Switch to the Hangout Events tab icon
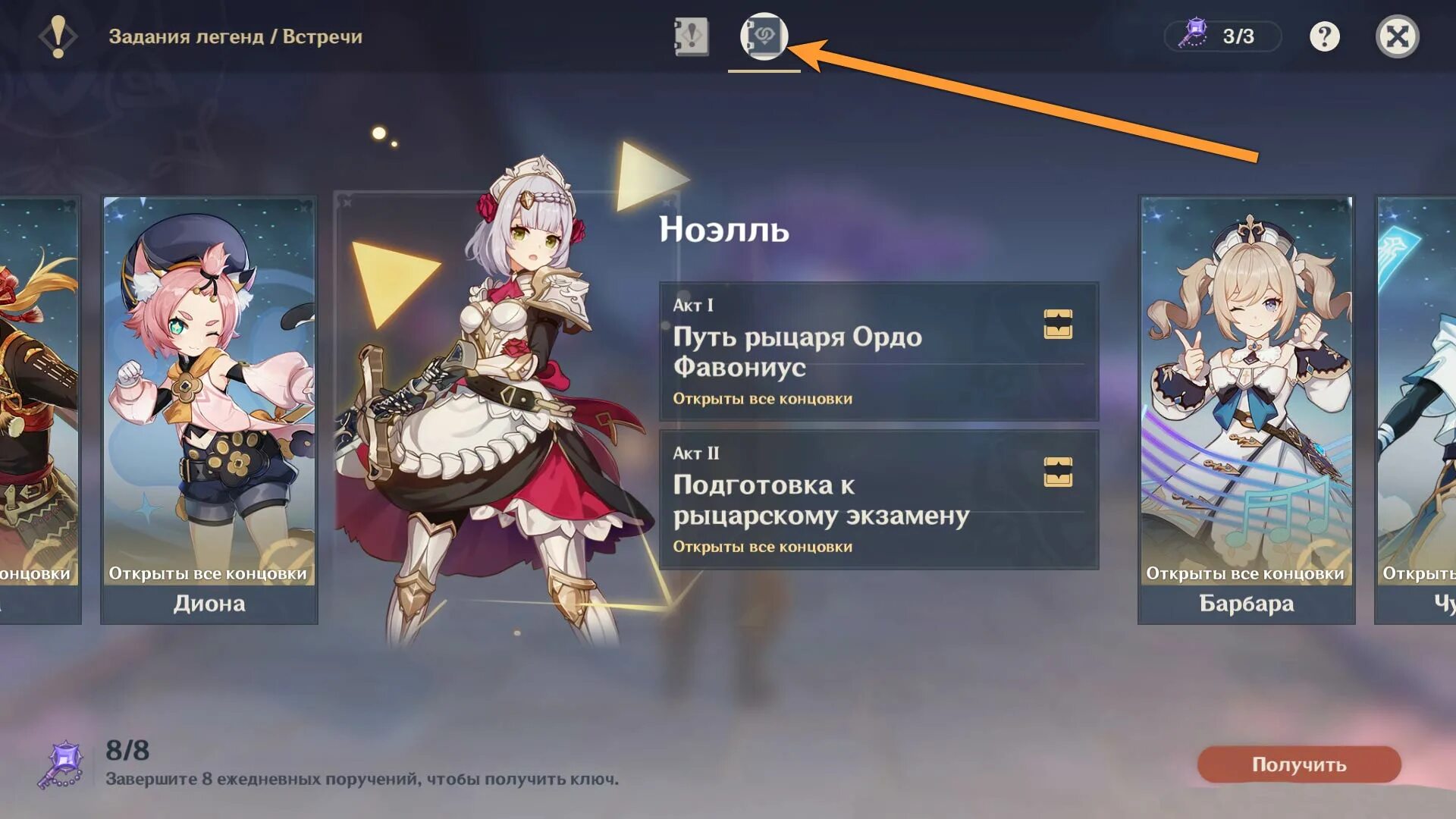This screenshot has width=1456, height=819. tap(764, 36)
